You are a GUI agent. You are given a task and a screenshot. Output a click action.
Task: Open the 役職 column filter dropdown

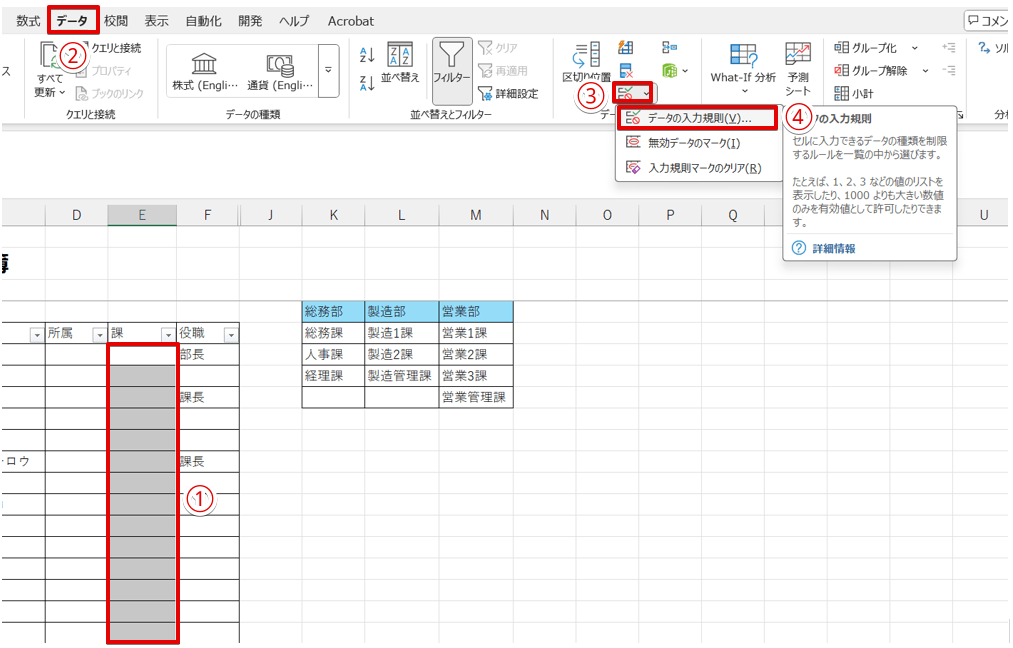231,335
